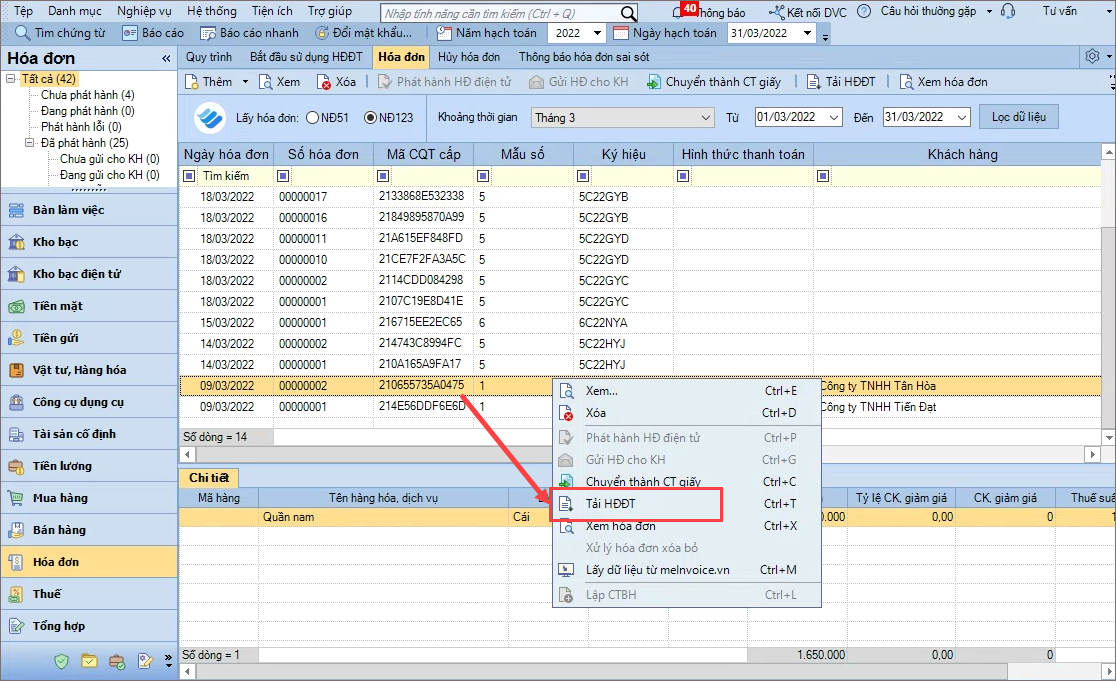
Task: Open Mua hàng sidebar module
Action: click(x=89, y=498)
